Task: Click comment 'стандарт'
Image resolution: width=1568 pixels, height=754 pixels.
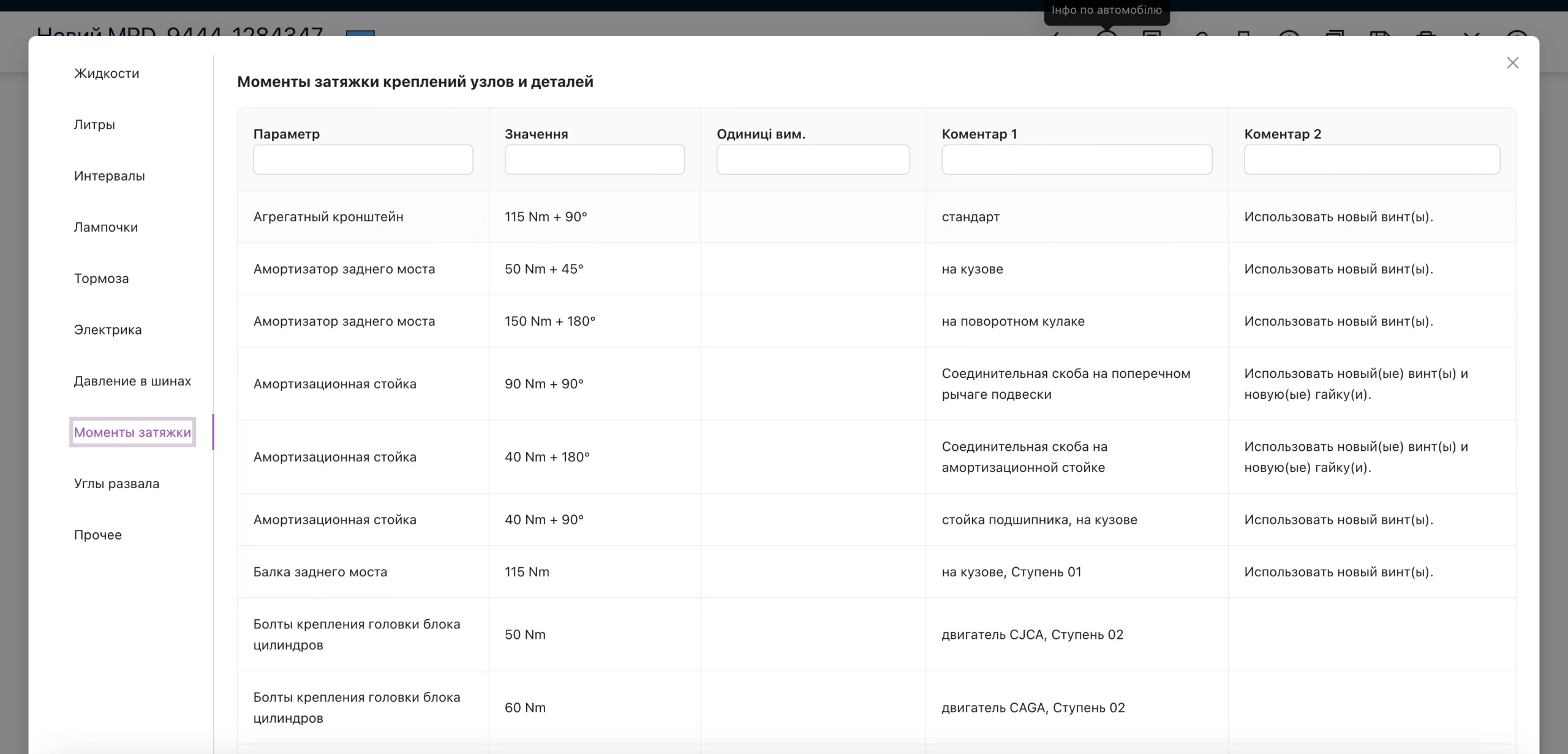Action: (x=971, y=217)
